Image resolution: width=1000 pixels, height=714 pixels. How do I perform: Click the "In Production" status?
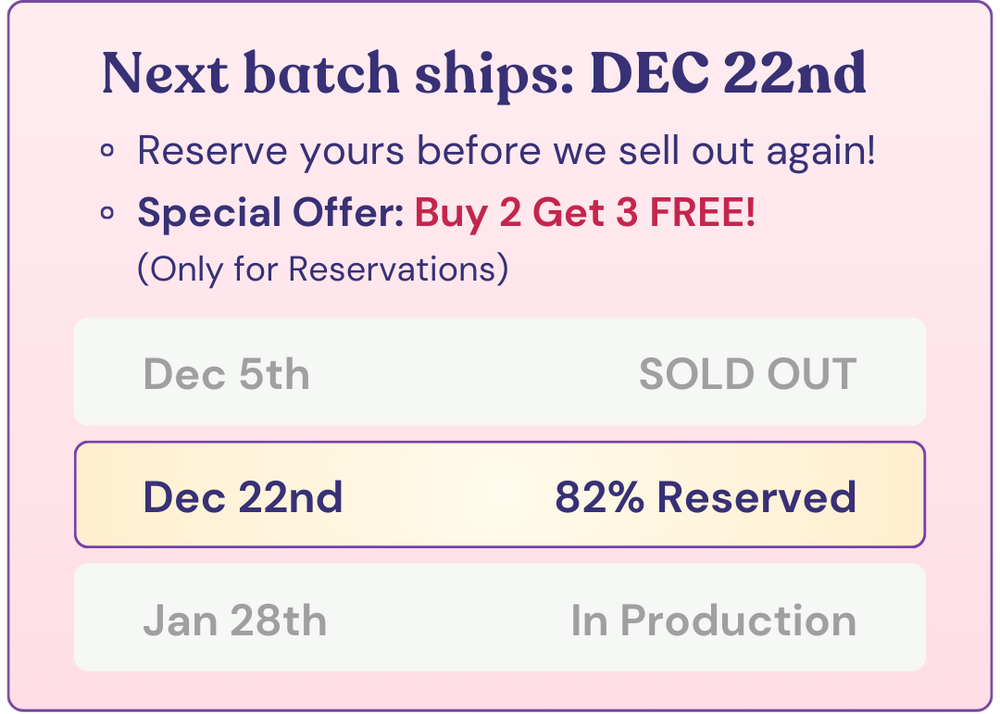point(713,620)
